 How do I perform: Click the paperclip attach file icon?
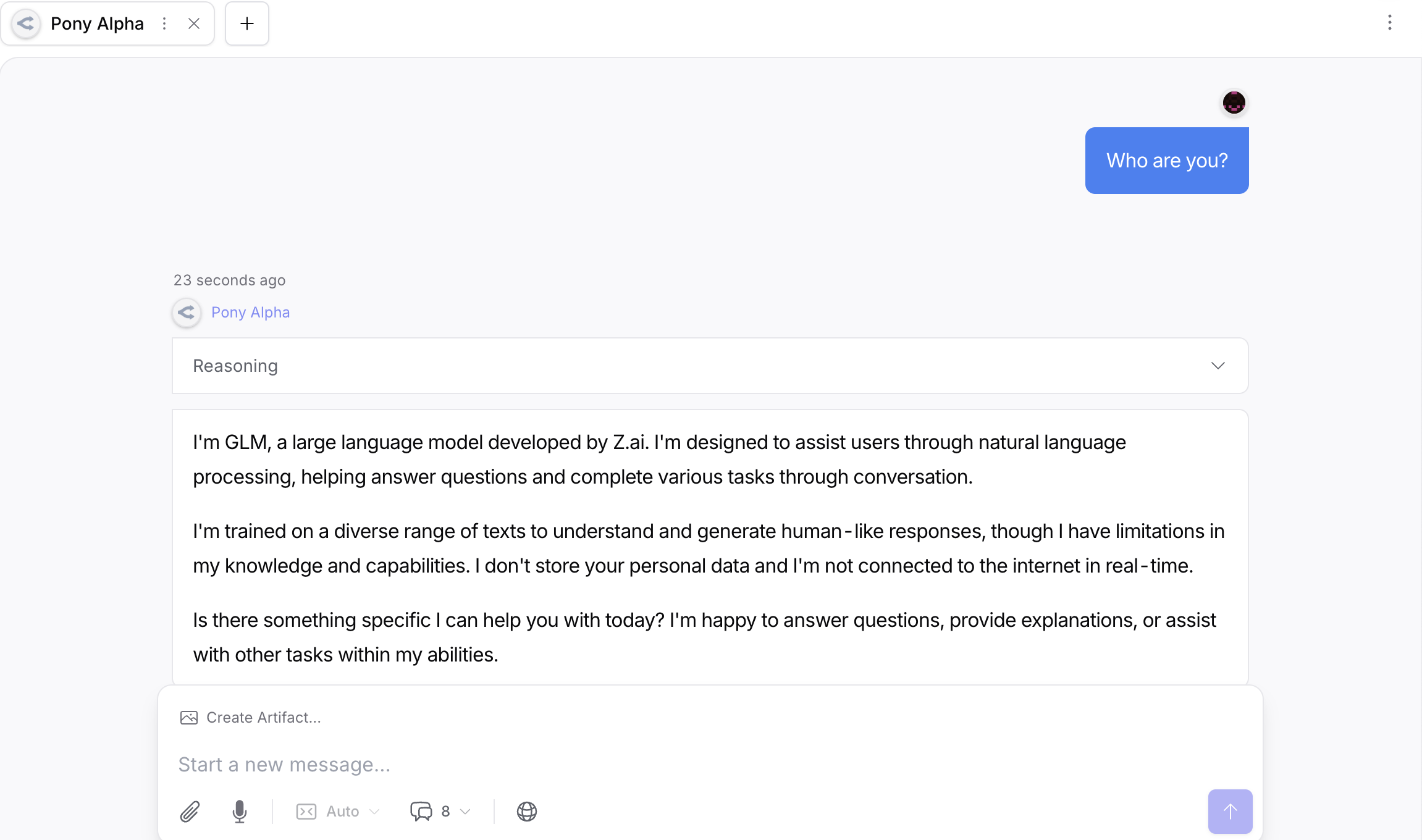(190, 812)
